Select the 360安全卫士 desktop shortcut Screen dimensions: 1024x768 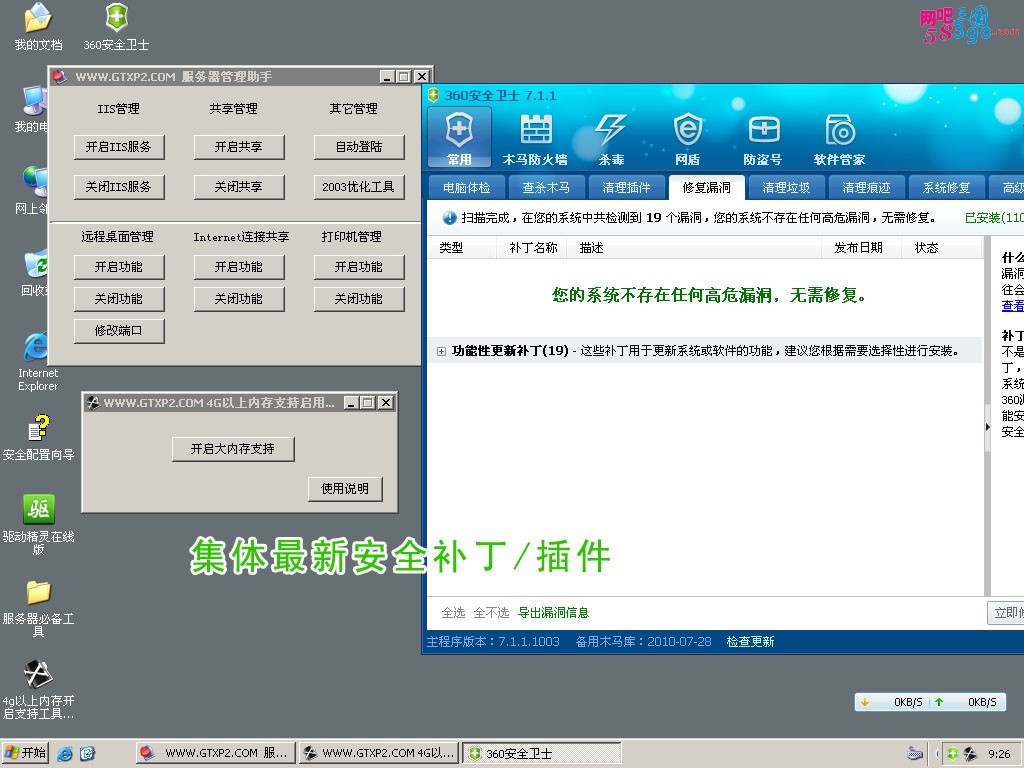point(116,27)
